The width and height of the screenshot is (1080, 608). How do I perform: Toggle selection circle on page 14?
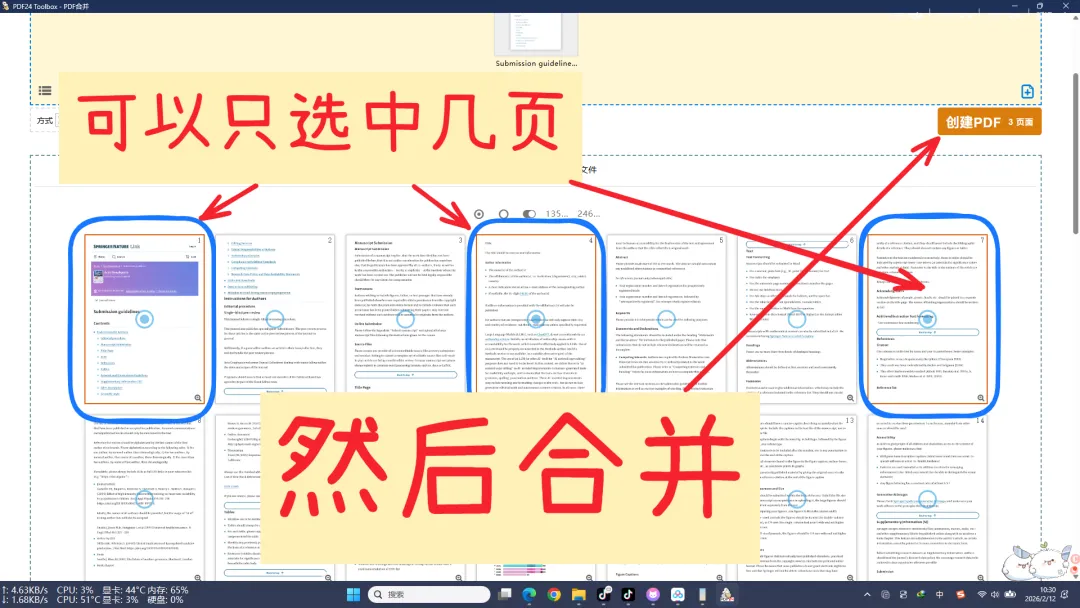tap(928, 499)
